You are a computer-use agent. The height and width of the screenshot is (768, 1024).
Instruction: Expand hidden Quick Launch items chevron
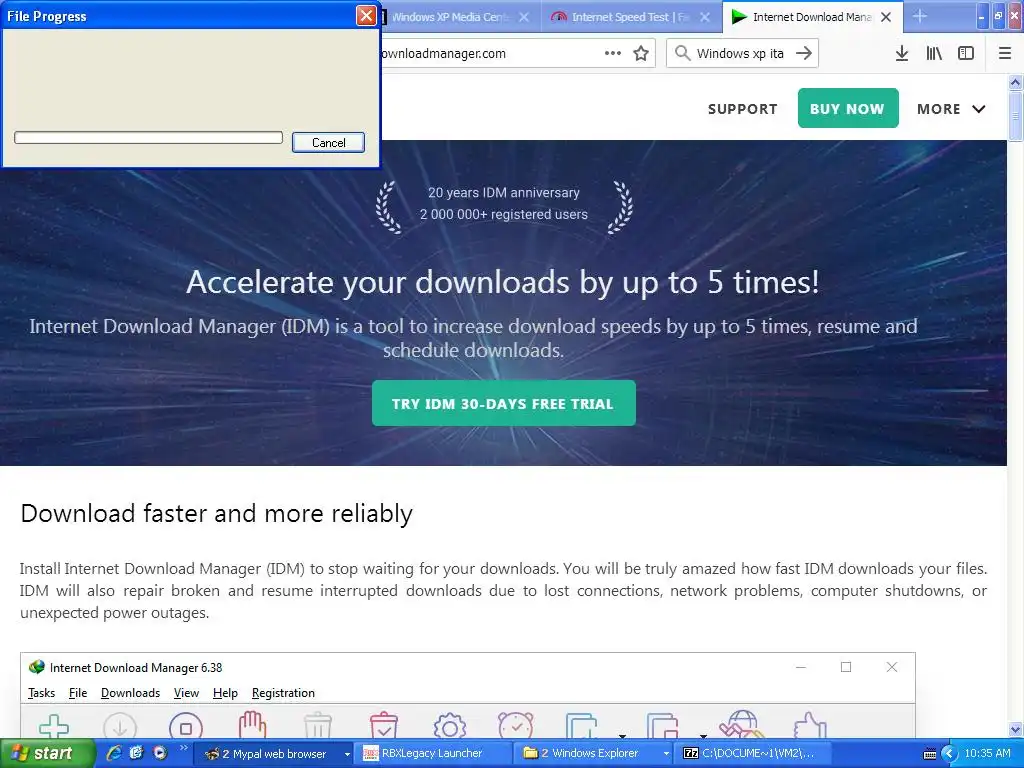[x=184, y=748]
